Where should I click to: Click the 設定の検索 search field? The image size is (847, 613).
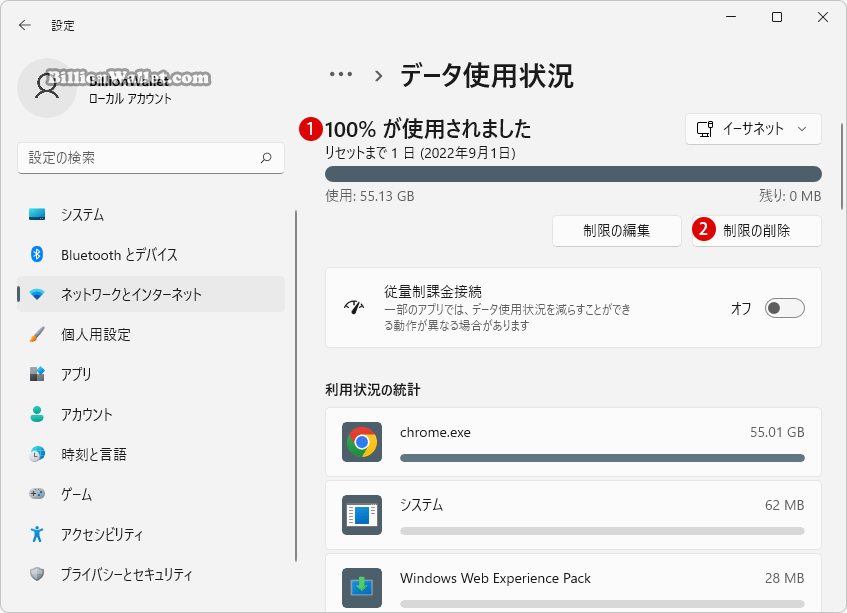pyautogui.click(x=151, y=158)
